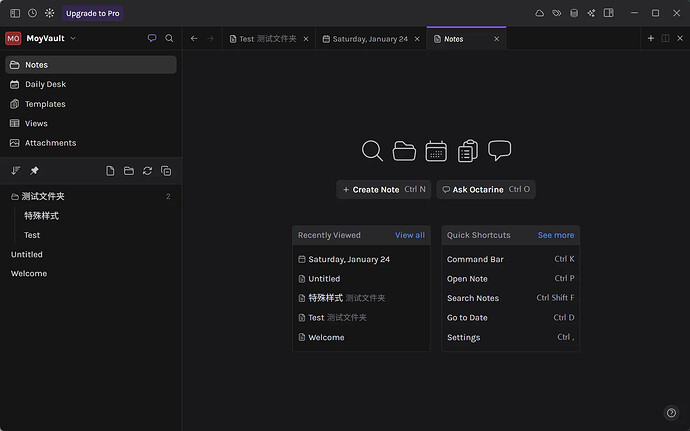Open the Welcome note in the file tree

[x=29, y=273]
